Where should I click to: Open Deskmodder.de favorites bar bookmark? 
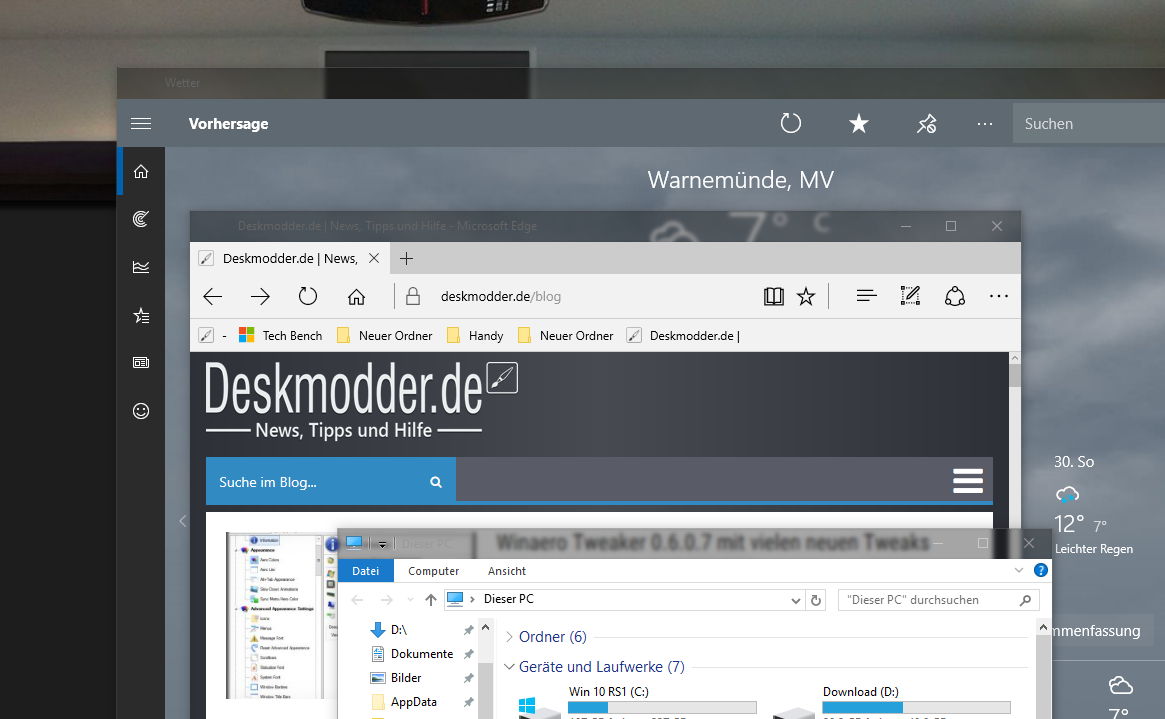click(x=684, y=336)
